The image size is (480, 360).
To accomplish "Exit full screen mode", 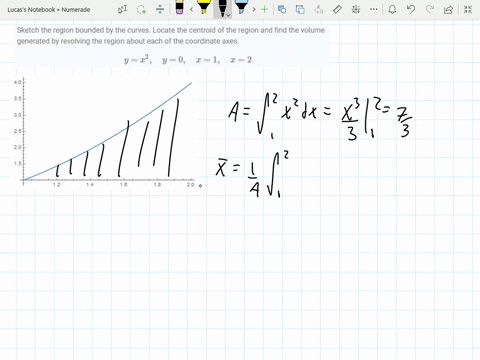I will pyautogui.click(x=468, y=9).
